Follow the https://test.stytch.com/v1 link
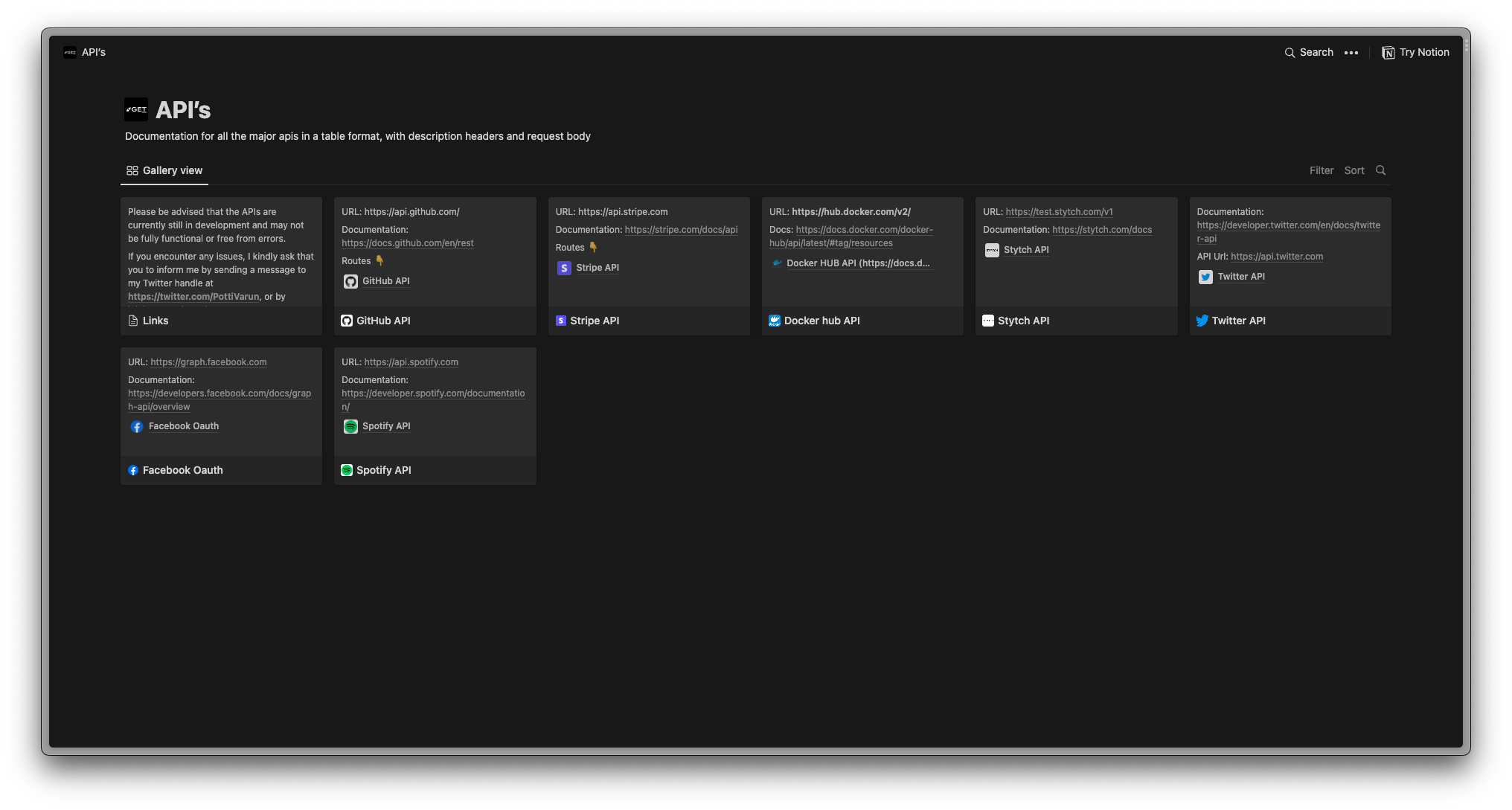 coord(1059,212)
